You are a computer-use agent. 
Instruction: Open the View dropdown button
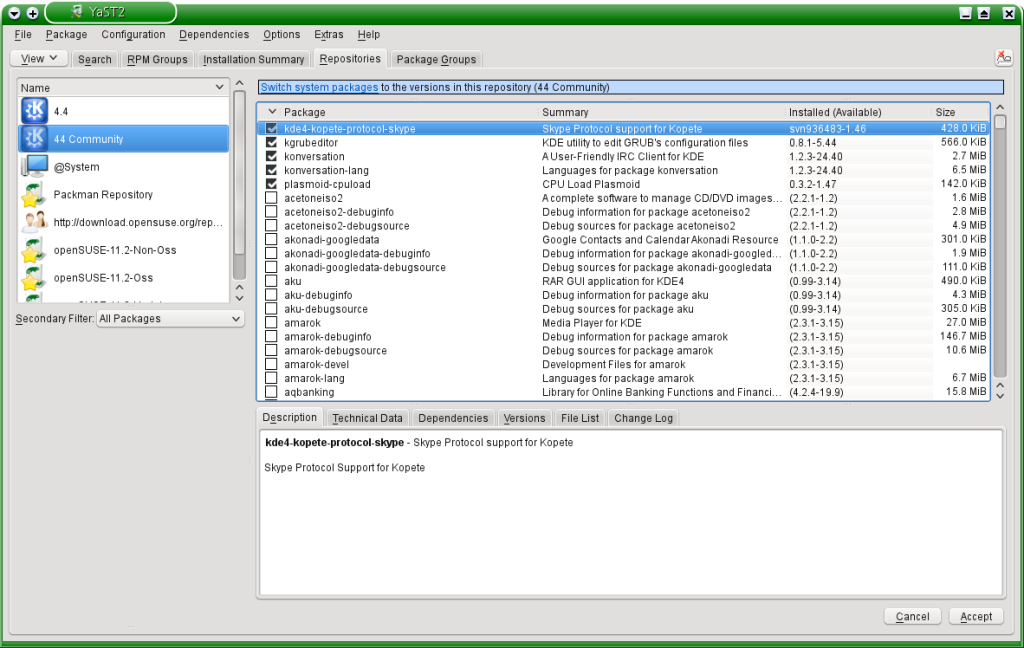point(39,58)
